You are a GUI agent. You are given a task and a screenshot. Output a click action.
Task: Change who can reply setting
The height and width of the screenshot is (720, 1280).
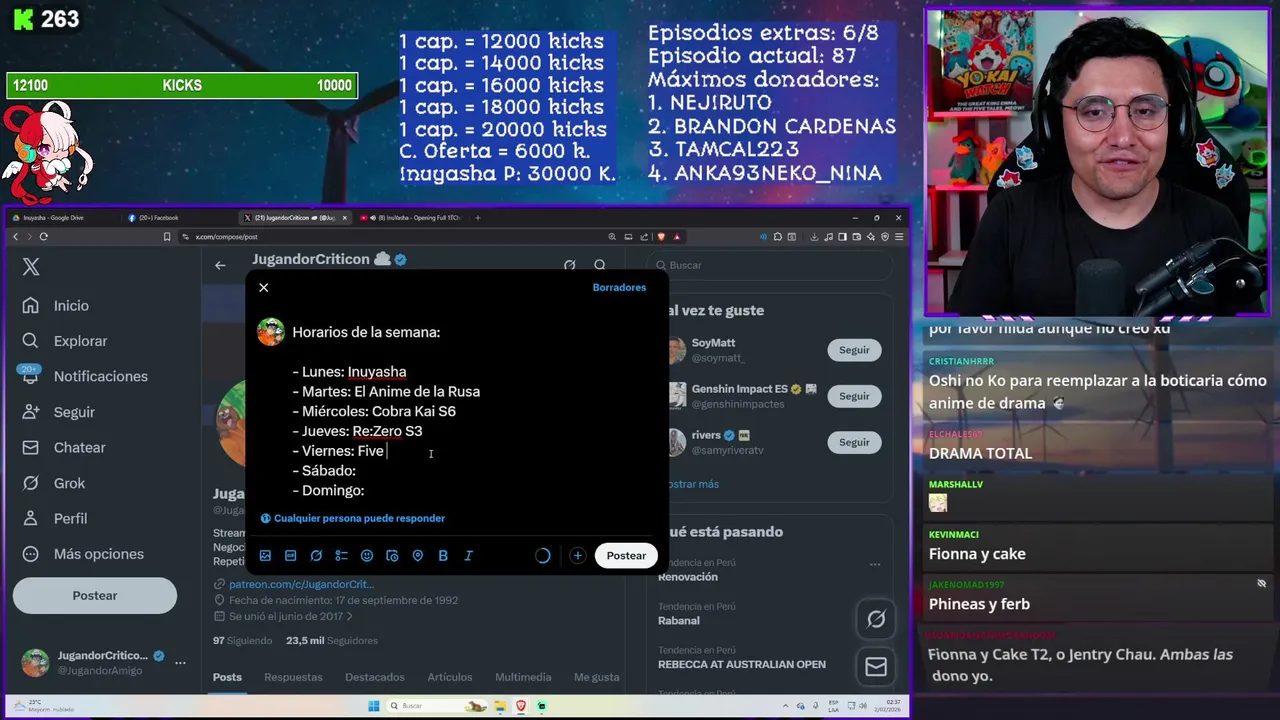click(353, 518)
